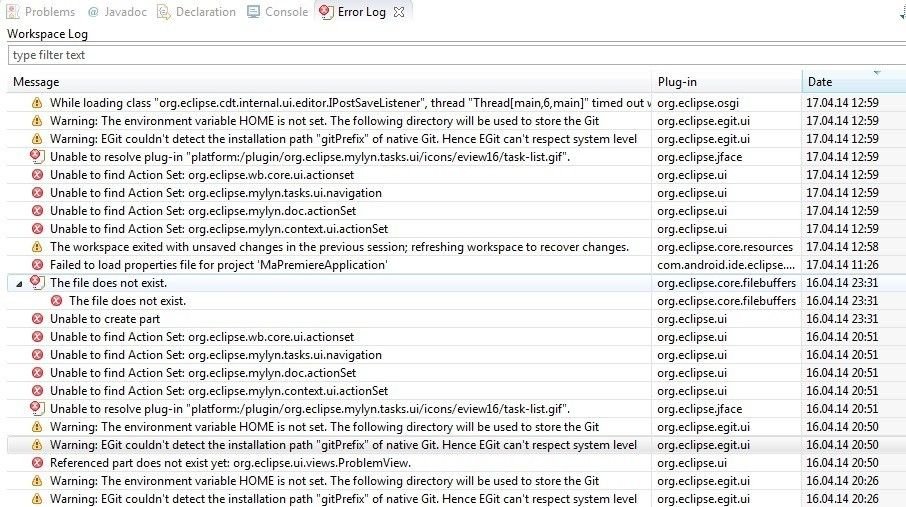Select 'The workspace exited with unsaved changes' message
This screenshot has height=507, width=906.
(x=339, y=247)
